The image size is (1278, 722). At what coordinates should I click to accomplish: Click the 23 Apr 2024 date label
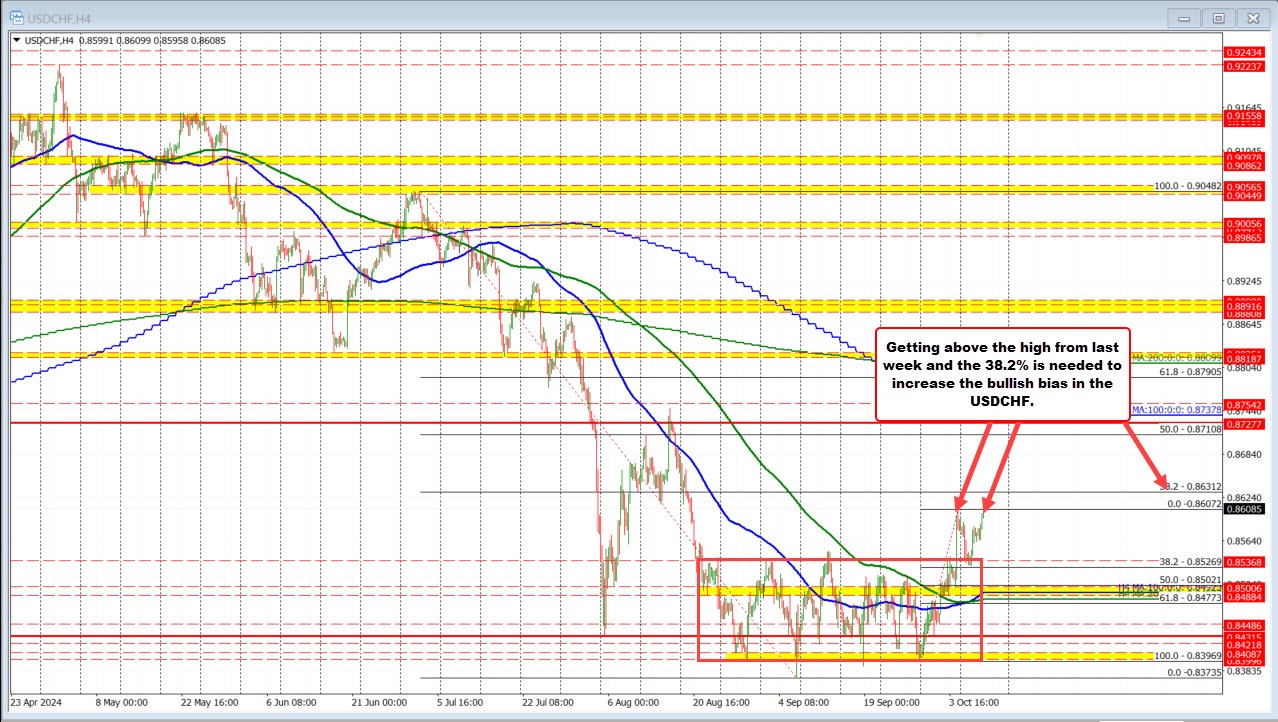click(37, 702)
